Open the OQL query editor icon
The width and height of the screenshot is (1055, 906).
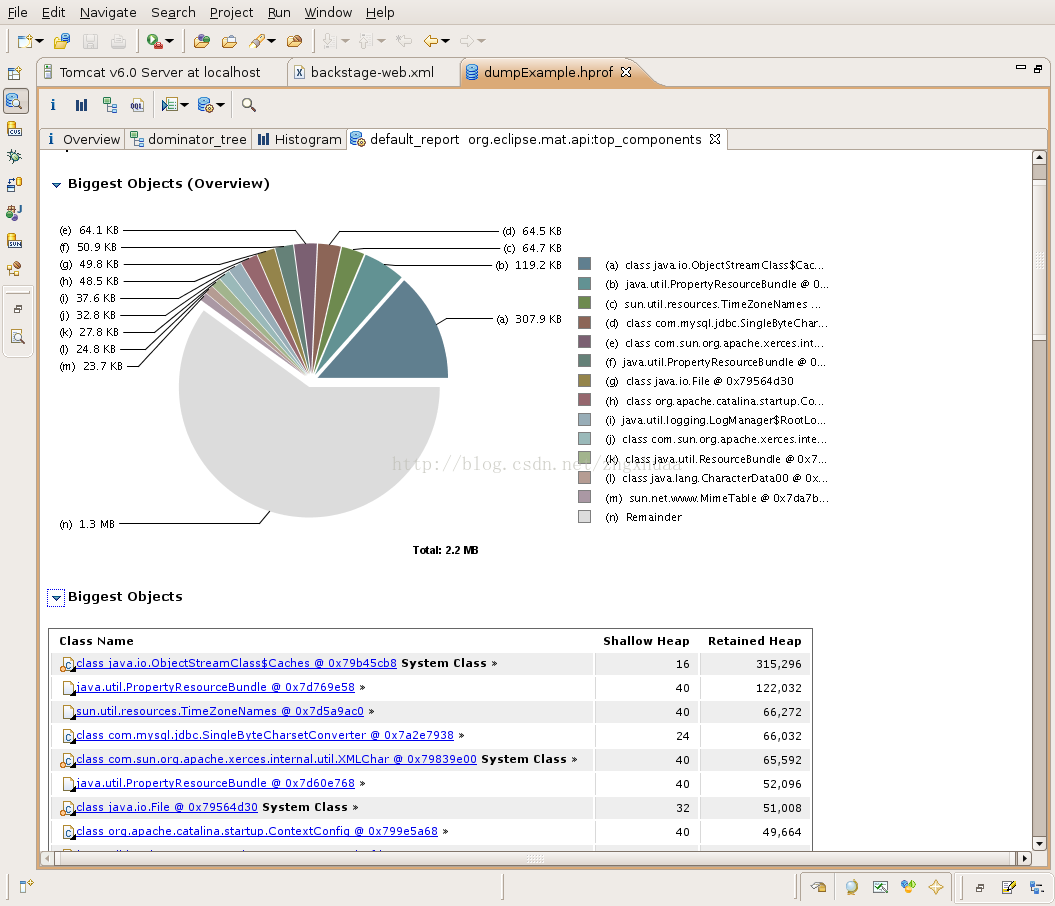coord(137,105)
